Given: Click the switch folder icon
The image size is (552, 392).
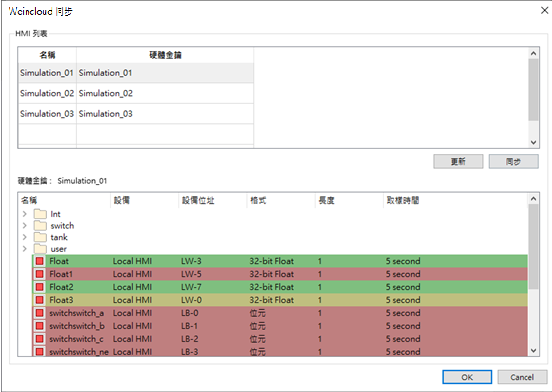Looking at the screenshot, I should point(40,226).
